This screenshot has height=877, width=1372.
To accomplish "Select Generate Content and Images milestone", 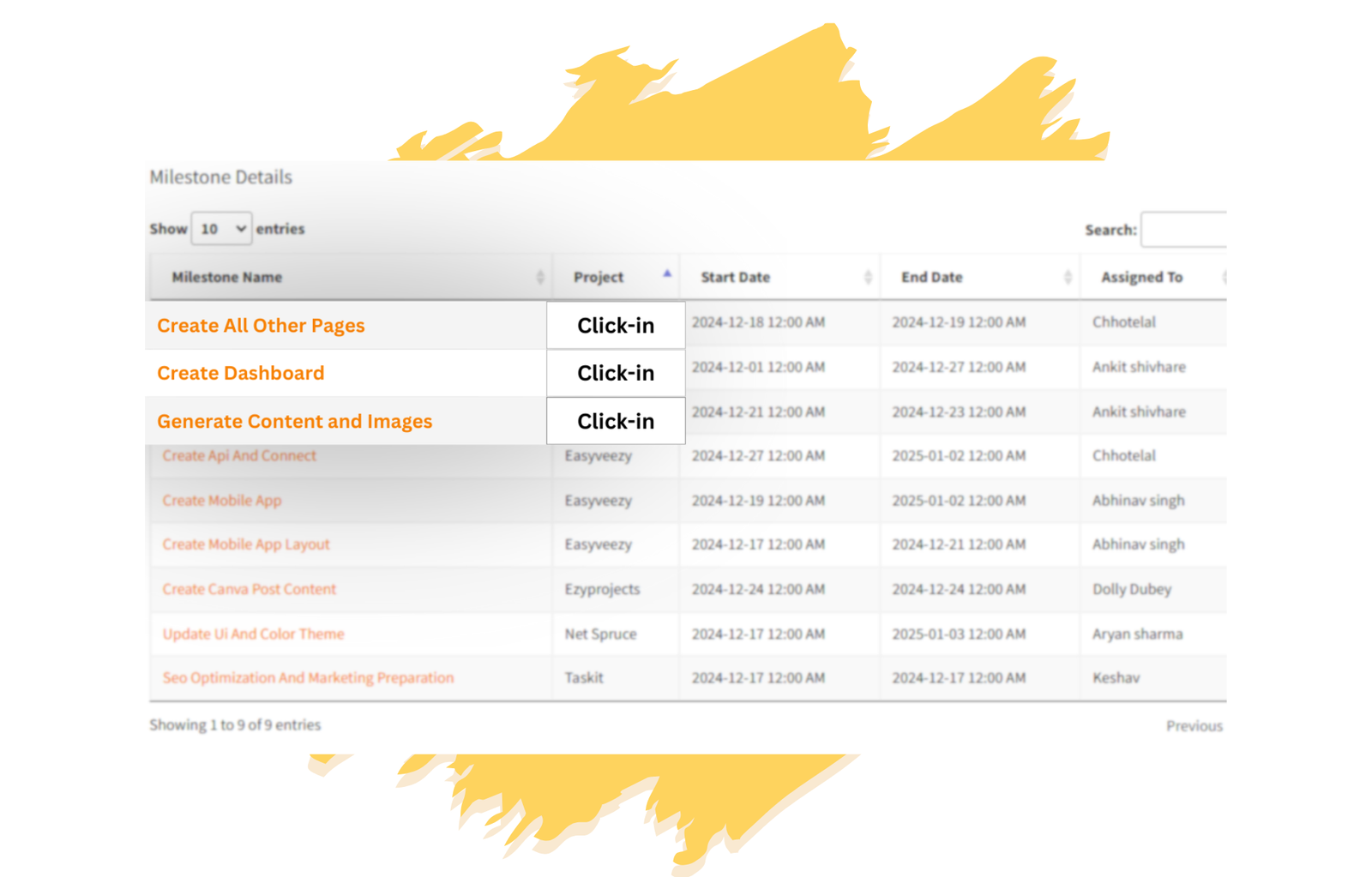I will (x=294, y=421).
